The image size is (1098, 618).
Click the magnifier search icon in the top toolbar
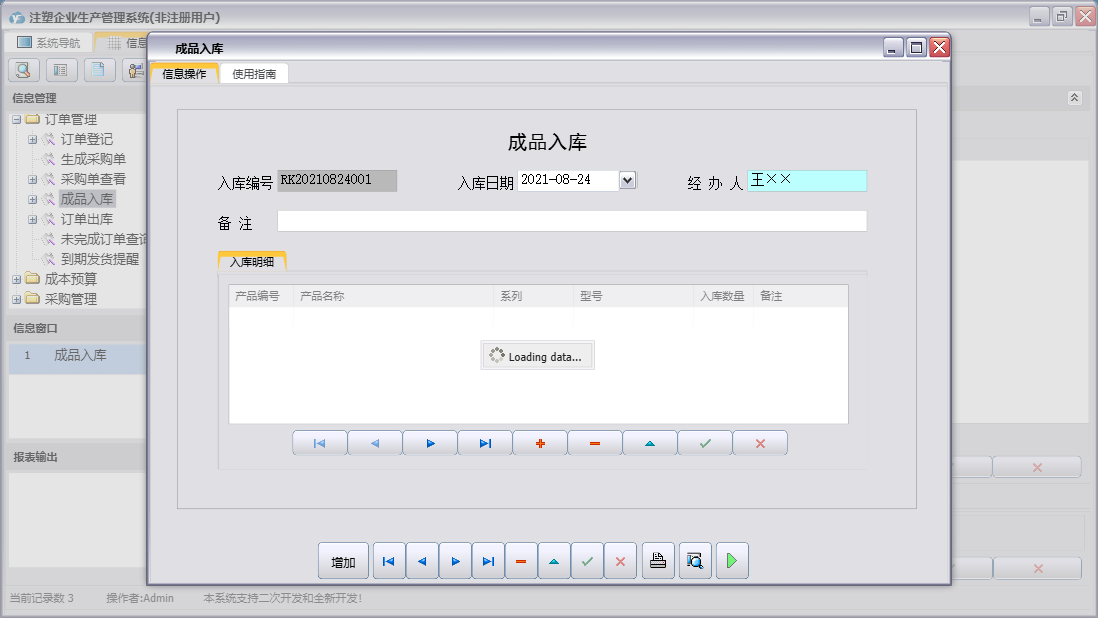coord(22,69)
